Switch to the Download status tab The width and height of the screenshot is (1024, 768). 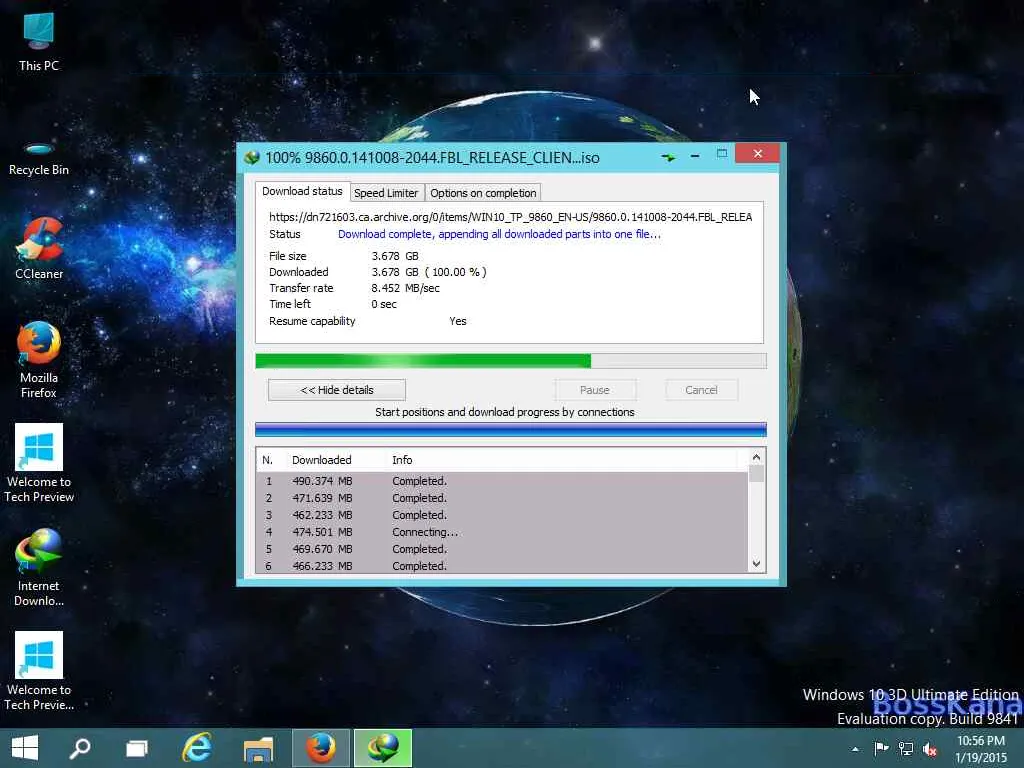tap(302, 191)
